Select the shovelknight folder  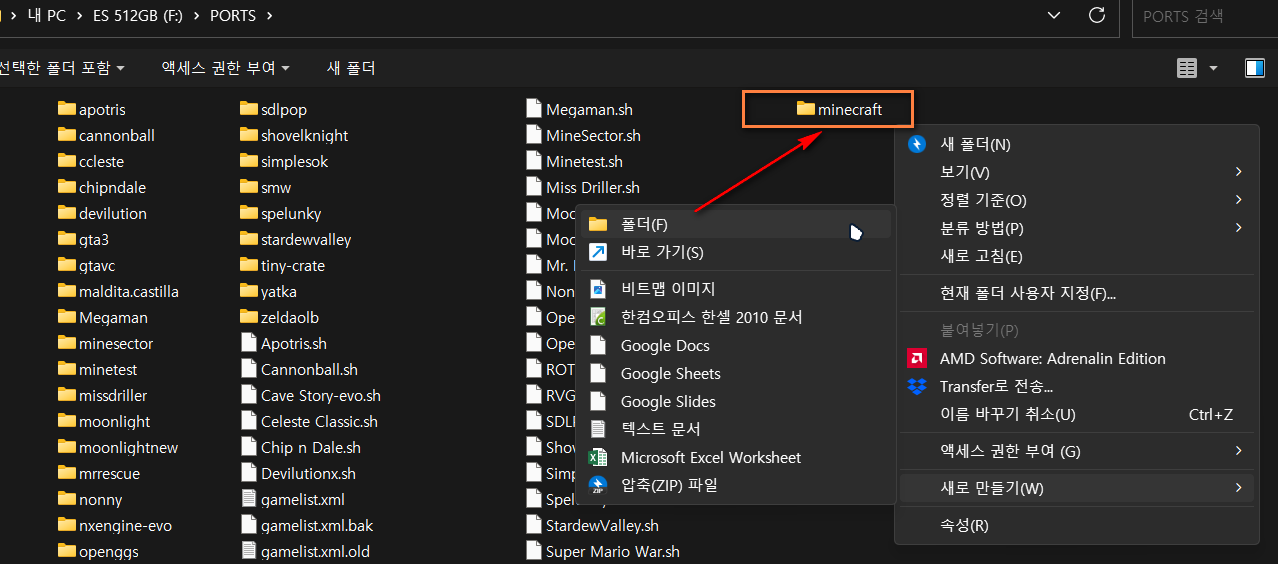[x=294, y=135]
